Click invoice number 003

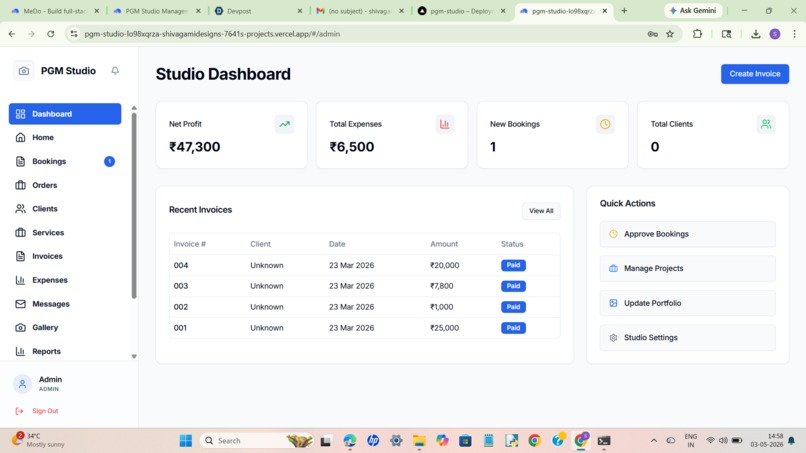point(181,286)
